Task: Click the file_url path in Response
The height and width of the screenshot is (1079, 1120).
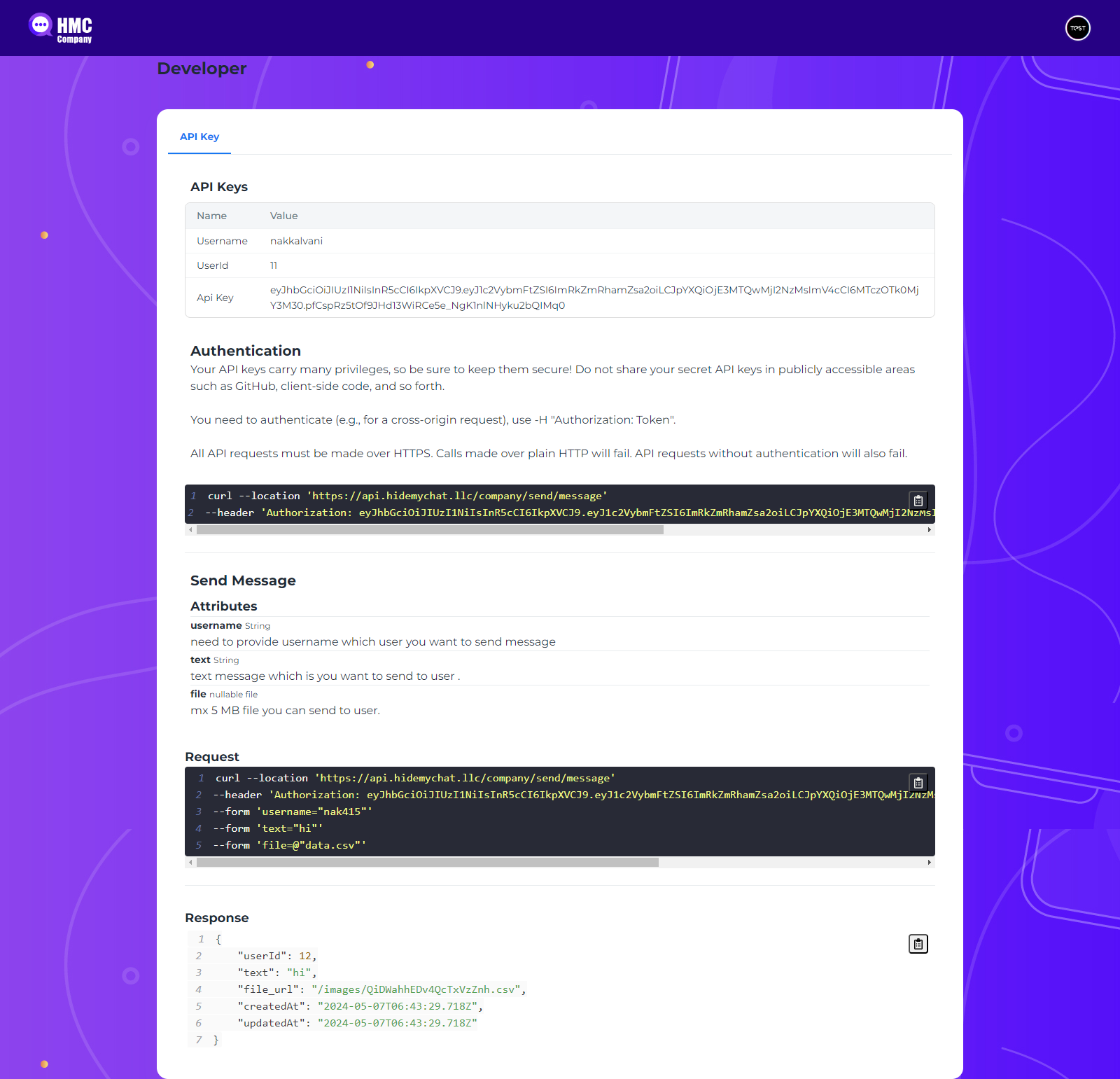Action: coord(416,989)
